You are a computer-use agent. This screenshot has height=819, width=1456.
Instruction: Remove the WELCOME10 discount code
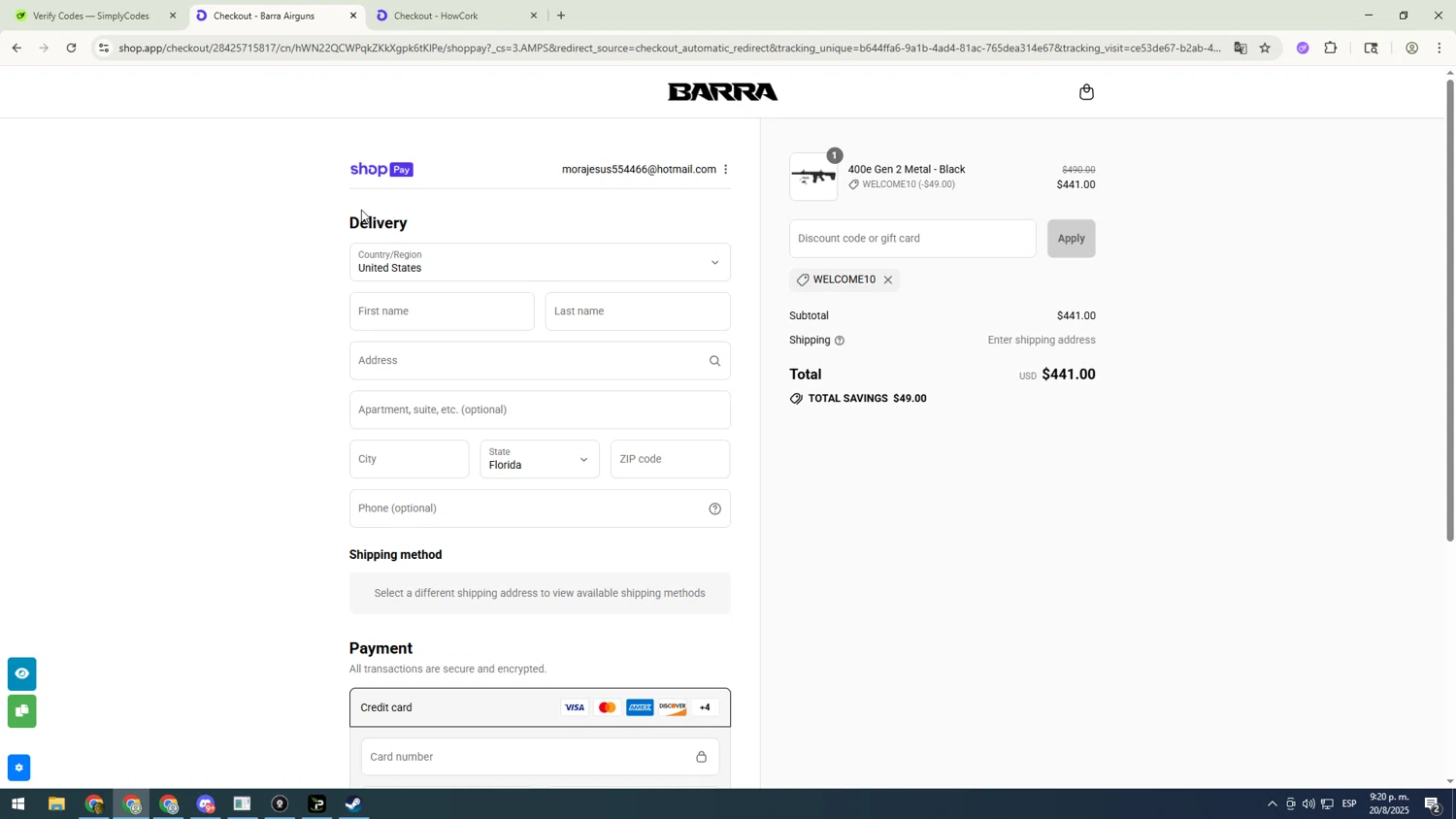pyautogui.click(x=887, y=280)
